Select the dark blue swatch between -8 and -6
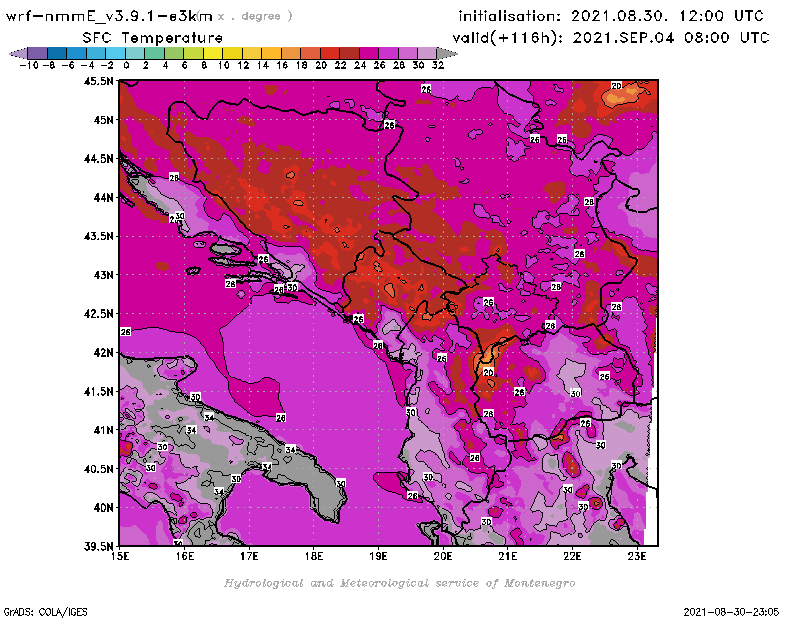Image resolution: width=800 pixels, height=618 pixels. (x=57, y=54)
